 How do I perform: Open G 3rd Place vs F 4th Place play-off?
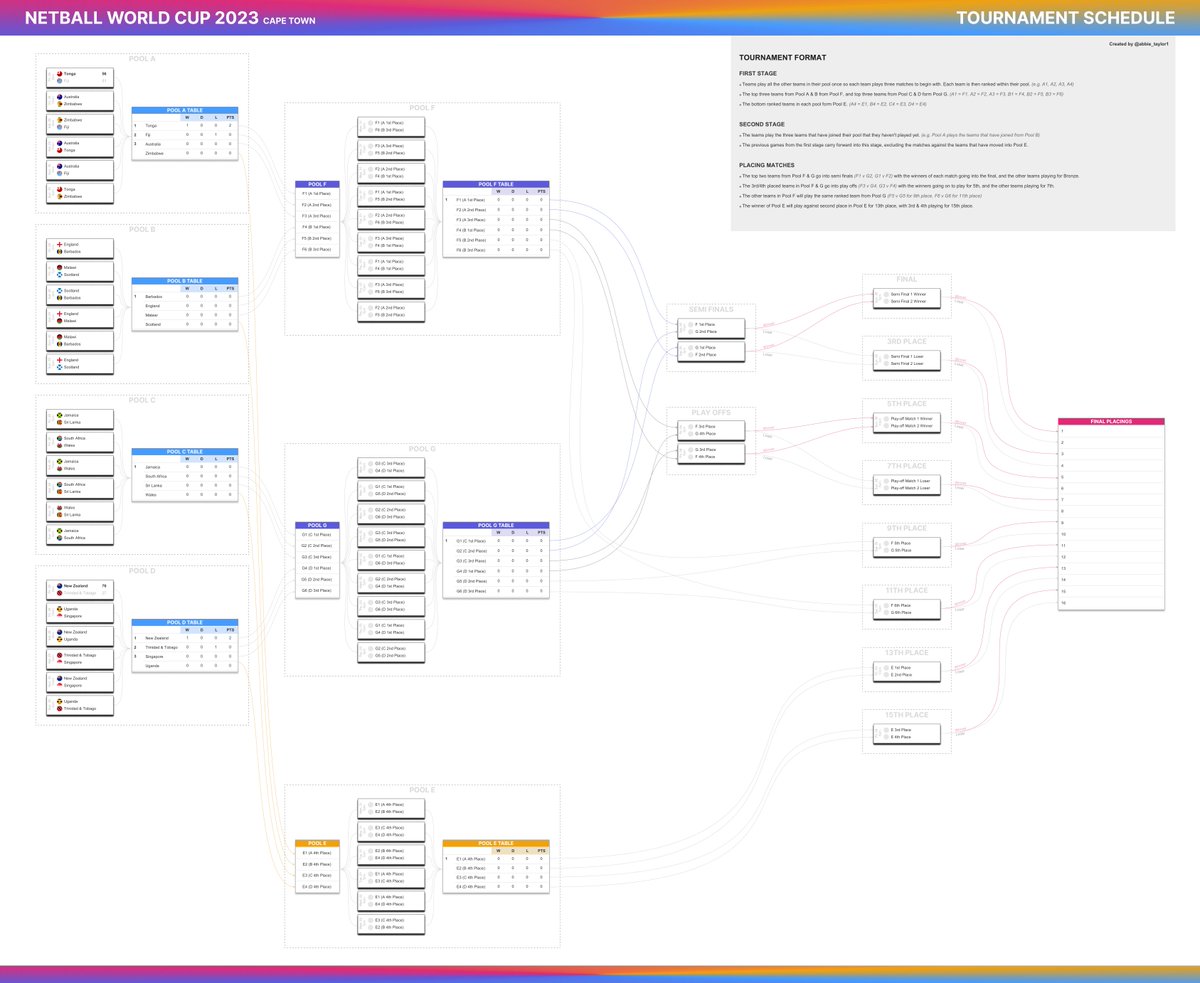click(x=711, y=454)
